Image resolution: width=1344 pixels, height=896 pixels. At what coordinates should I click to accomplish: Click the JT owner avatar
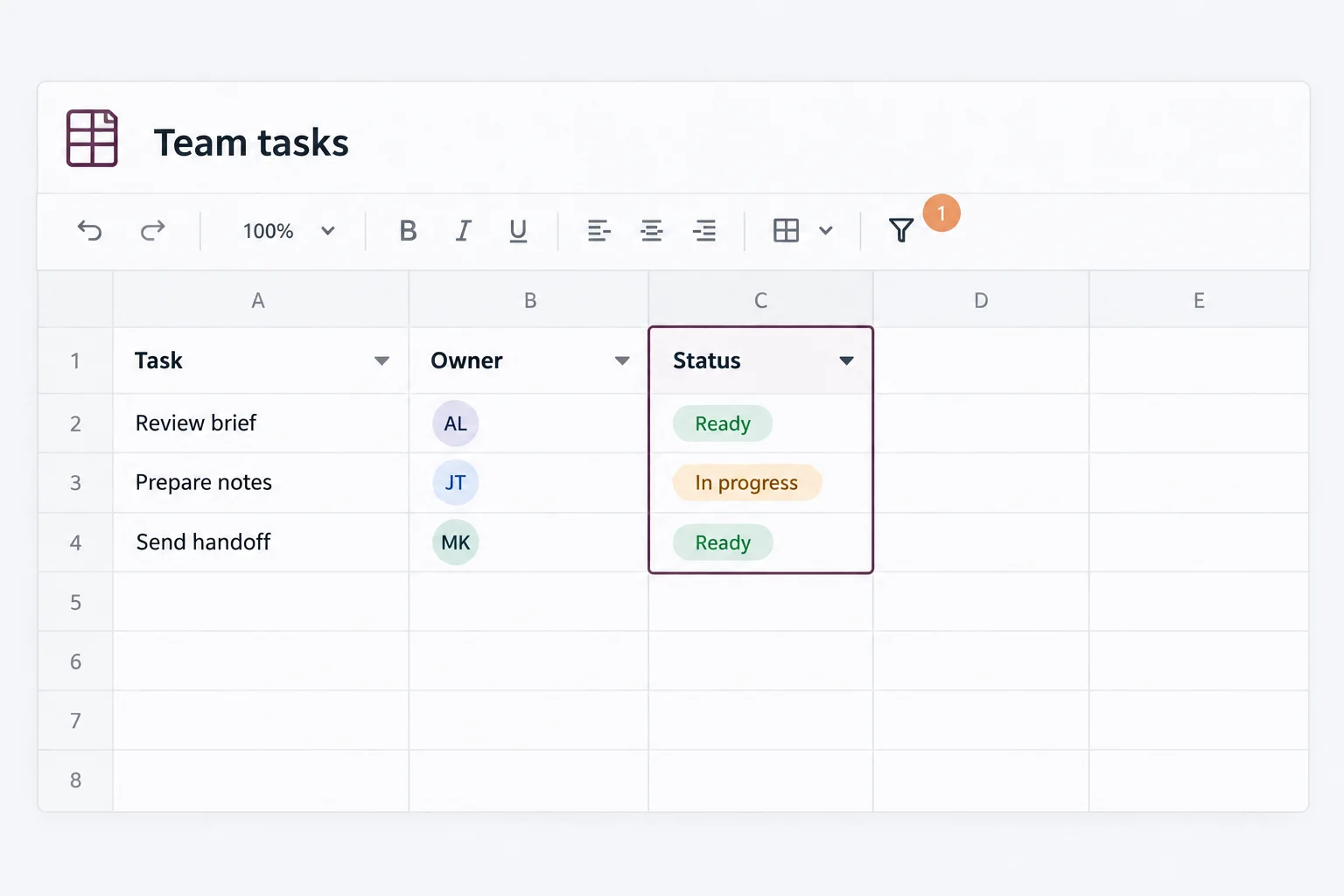click(455, 483)
